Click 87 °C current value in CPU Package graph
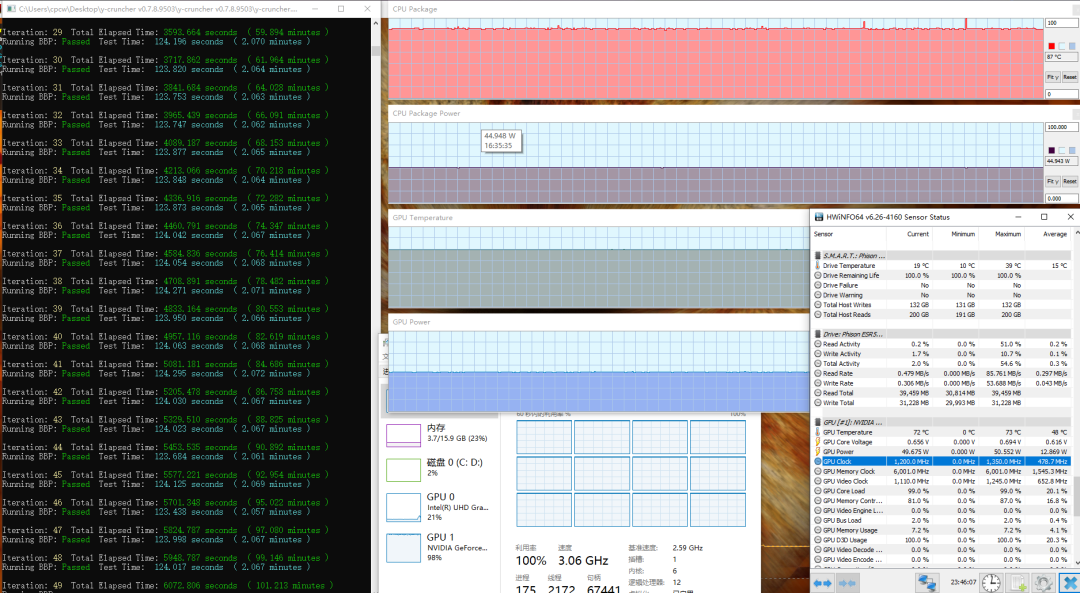 pyautogui.click(x=1061, y=56)
